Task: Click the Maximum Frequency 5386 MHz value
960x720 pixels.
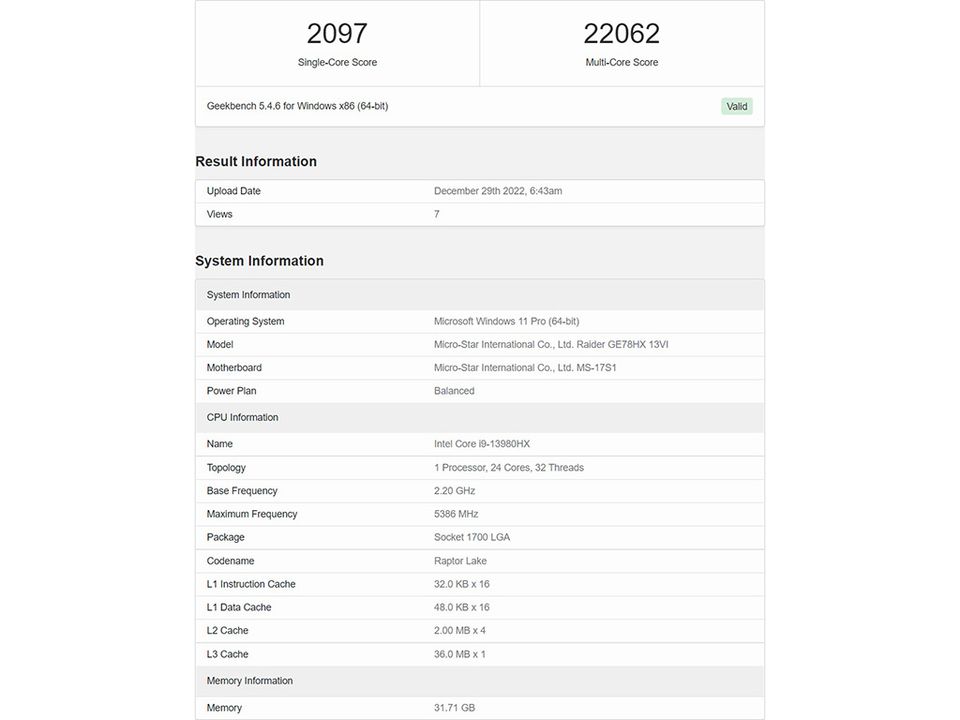Action: coord(456,514)
